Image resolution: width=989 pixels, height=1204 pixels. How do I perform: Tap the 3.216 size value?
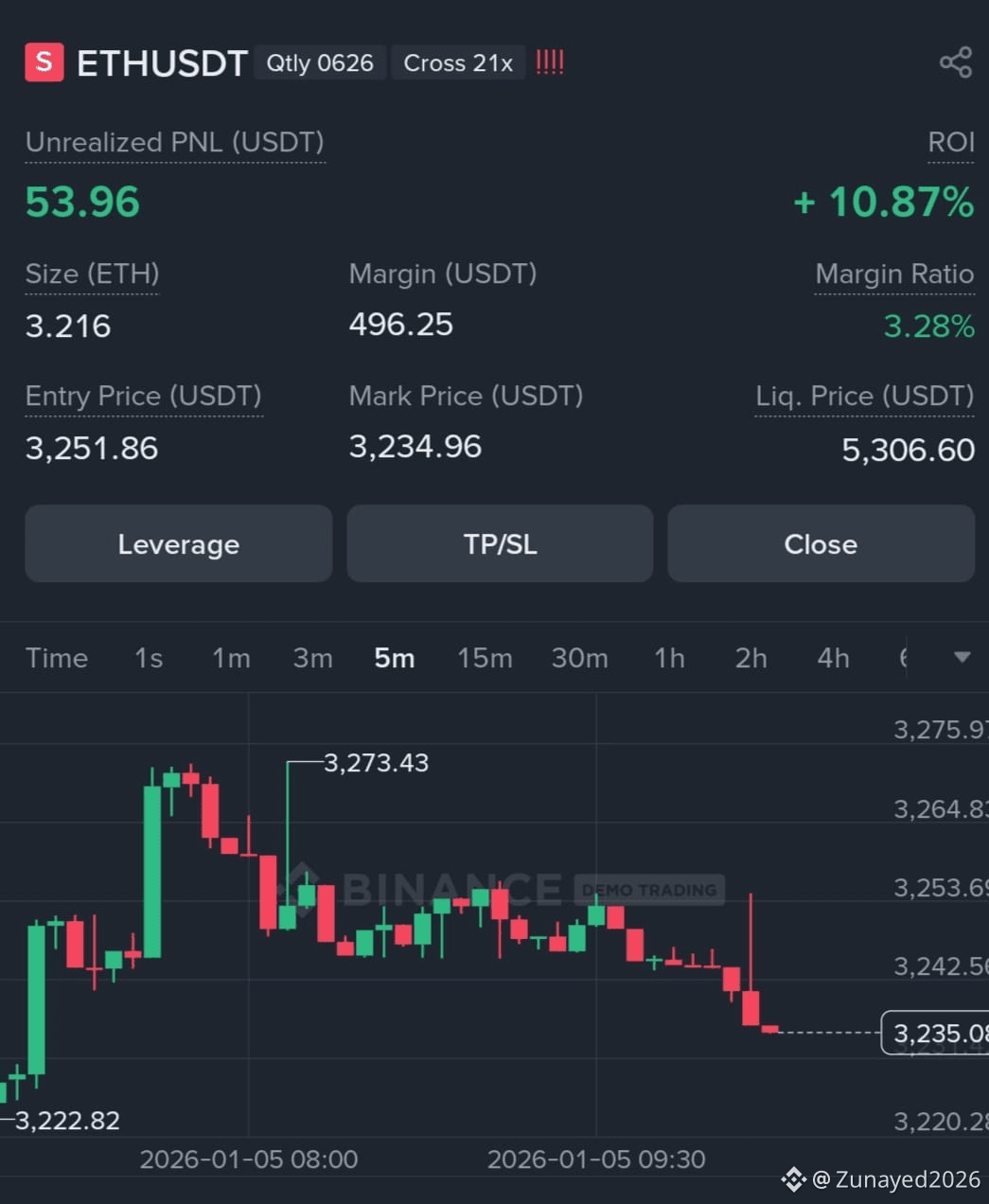(68, 326)
